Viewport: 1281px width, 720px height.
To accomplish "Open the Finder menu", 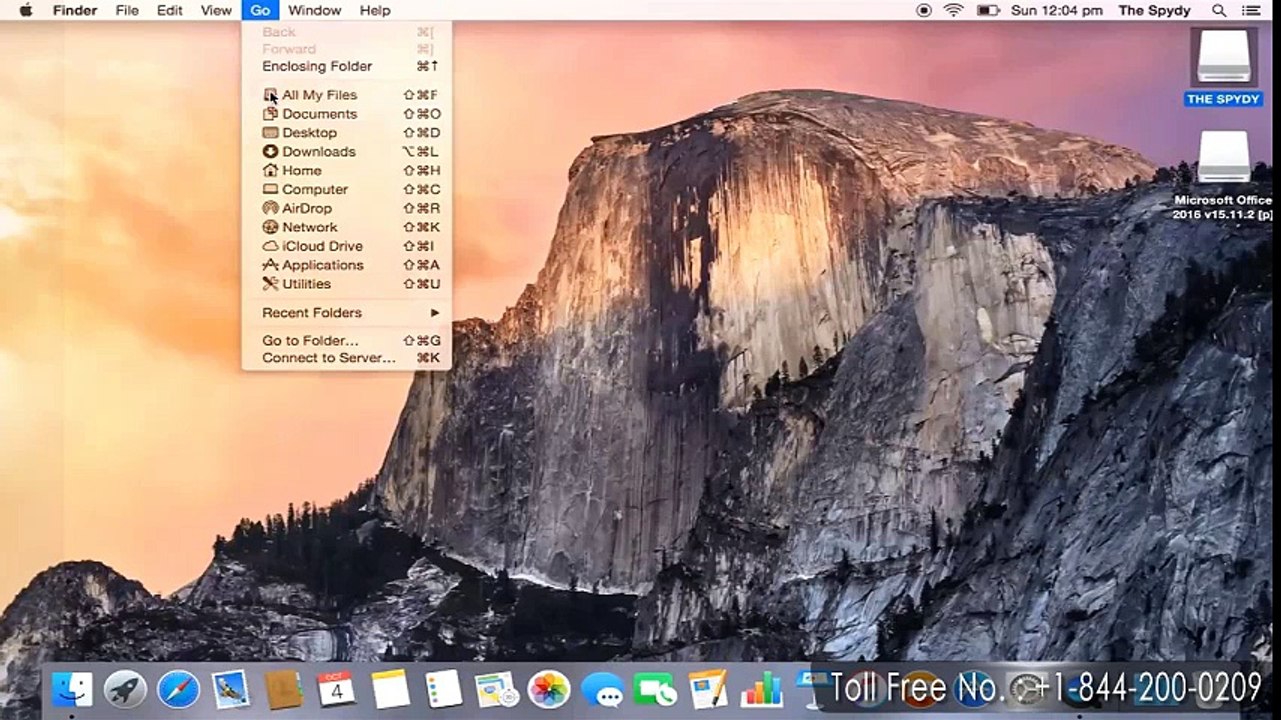I will point(75,10).
